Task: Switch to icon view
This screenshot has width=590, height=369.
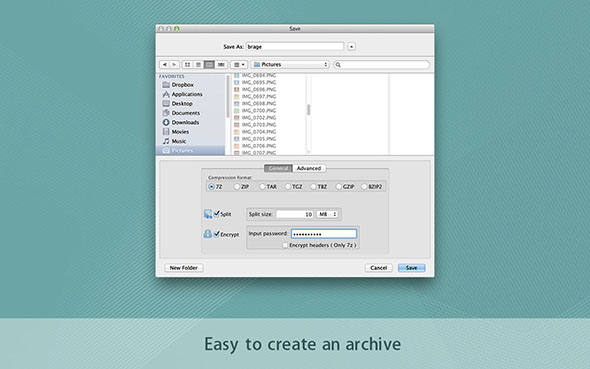Action: click(x=187, y=65)
